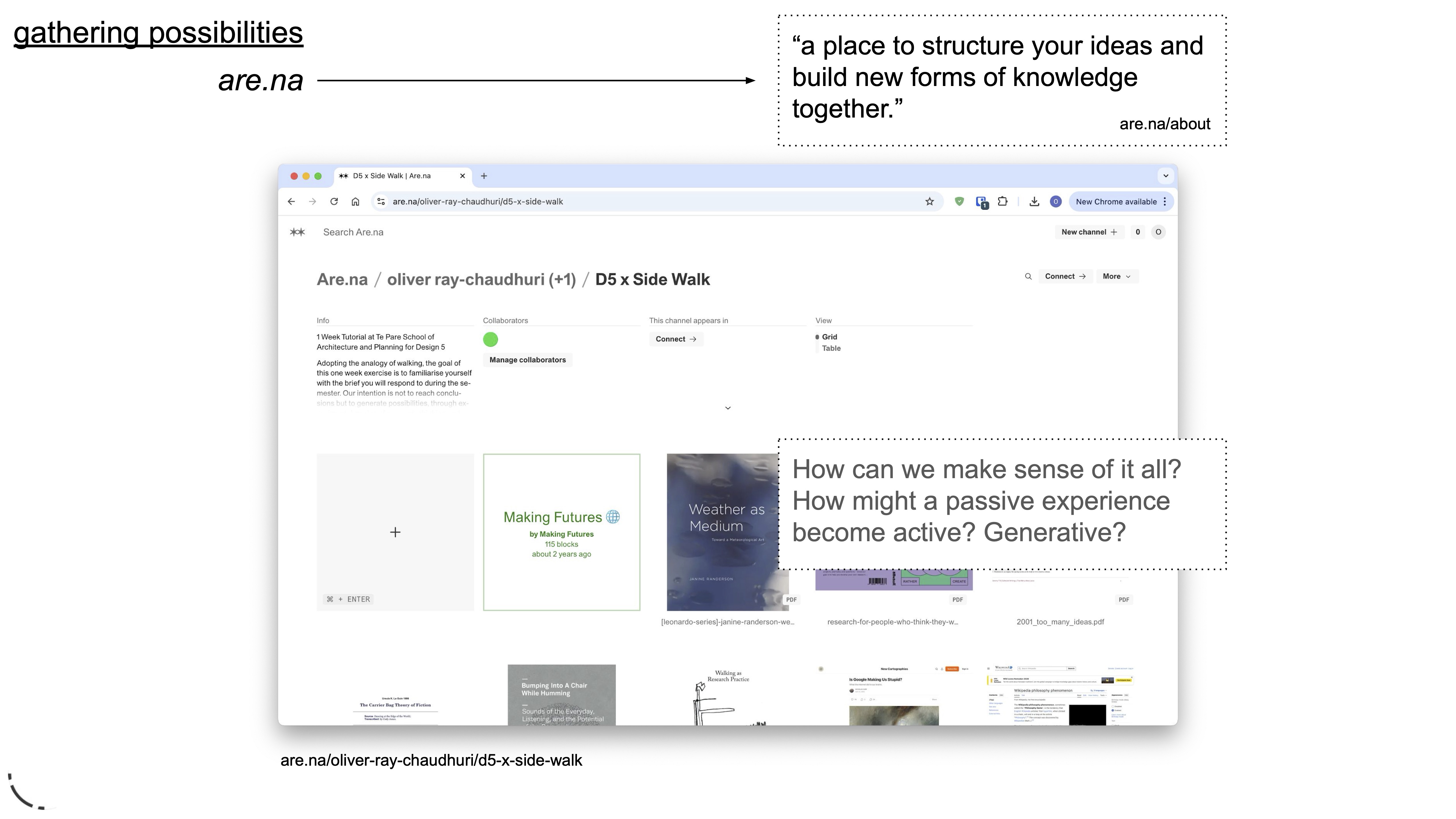The image size is (1456, 819).
Task: Click the New channel button
Action: 1089,232
